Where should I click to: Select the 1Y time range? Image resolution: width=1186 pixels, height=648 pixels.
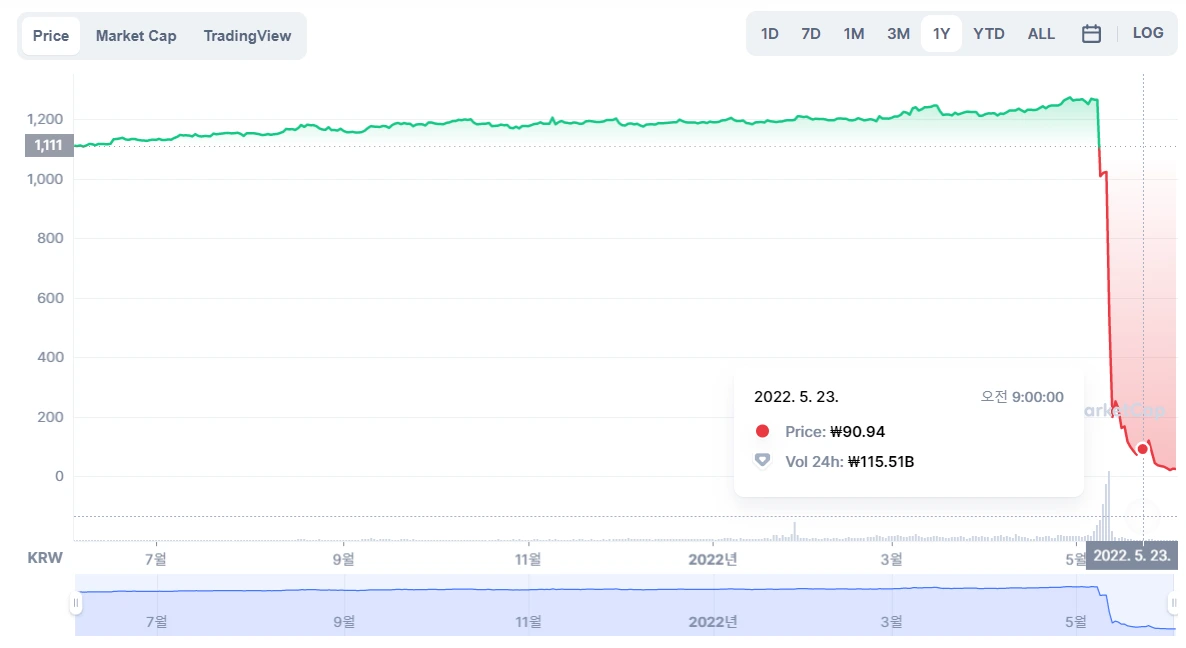pyautogui.click(x=941, y=34)
